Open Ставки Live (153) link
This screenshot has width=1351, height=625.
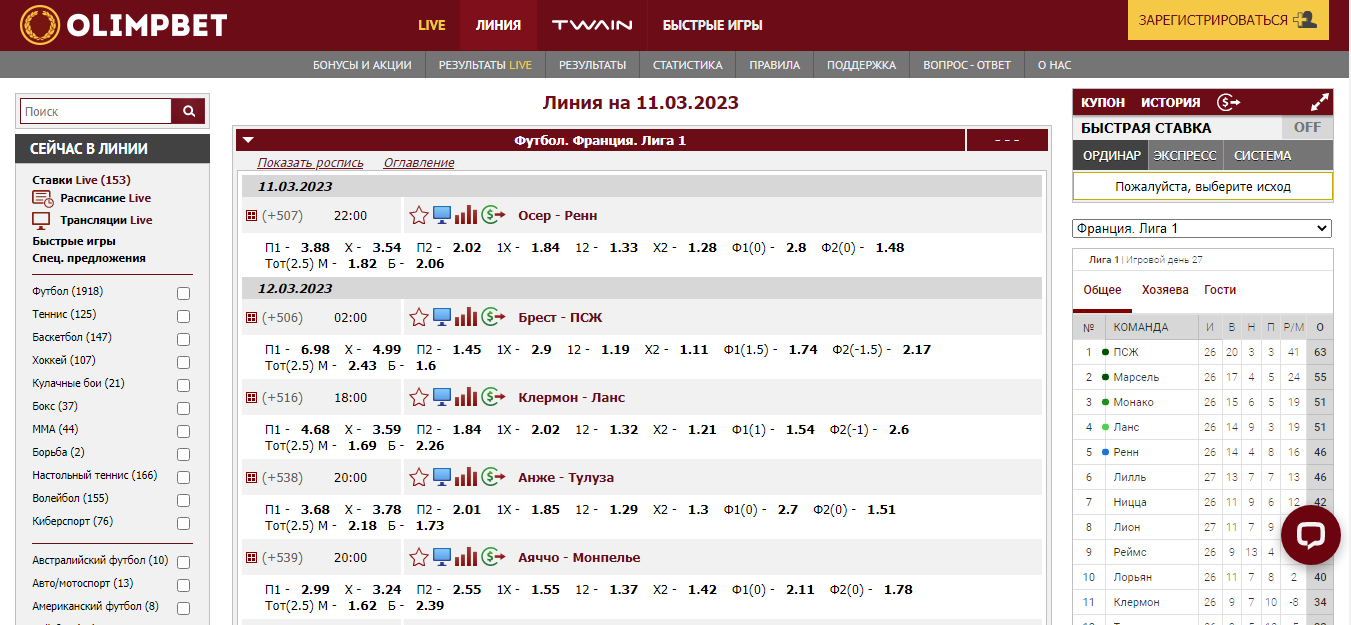coord(81,180)
